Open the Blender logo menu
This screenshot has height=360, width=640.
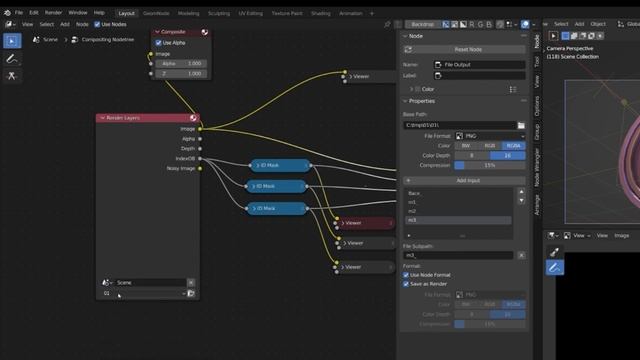(x=7, y=13)
